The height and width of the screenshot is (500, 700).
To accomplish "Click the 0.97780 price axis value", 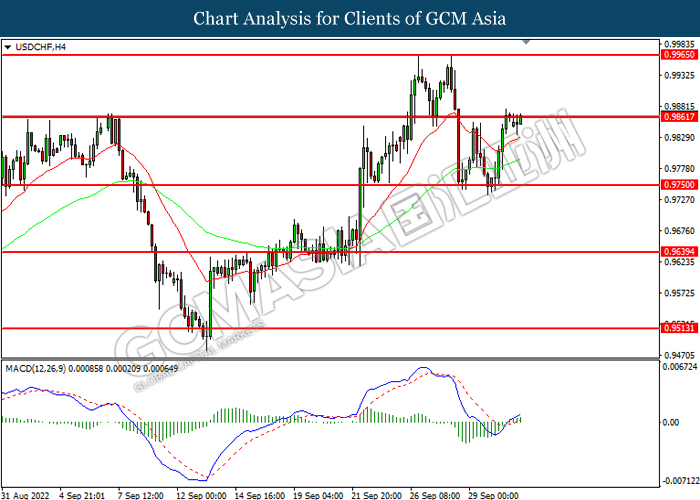I will (x=679, y=169).
